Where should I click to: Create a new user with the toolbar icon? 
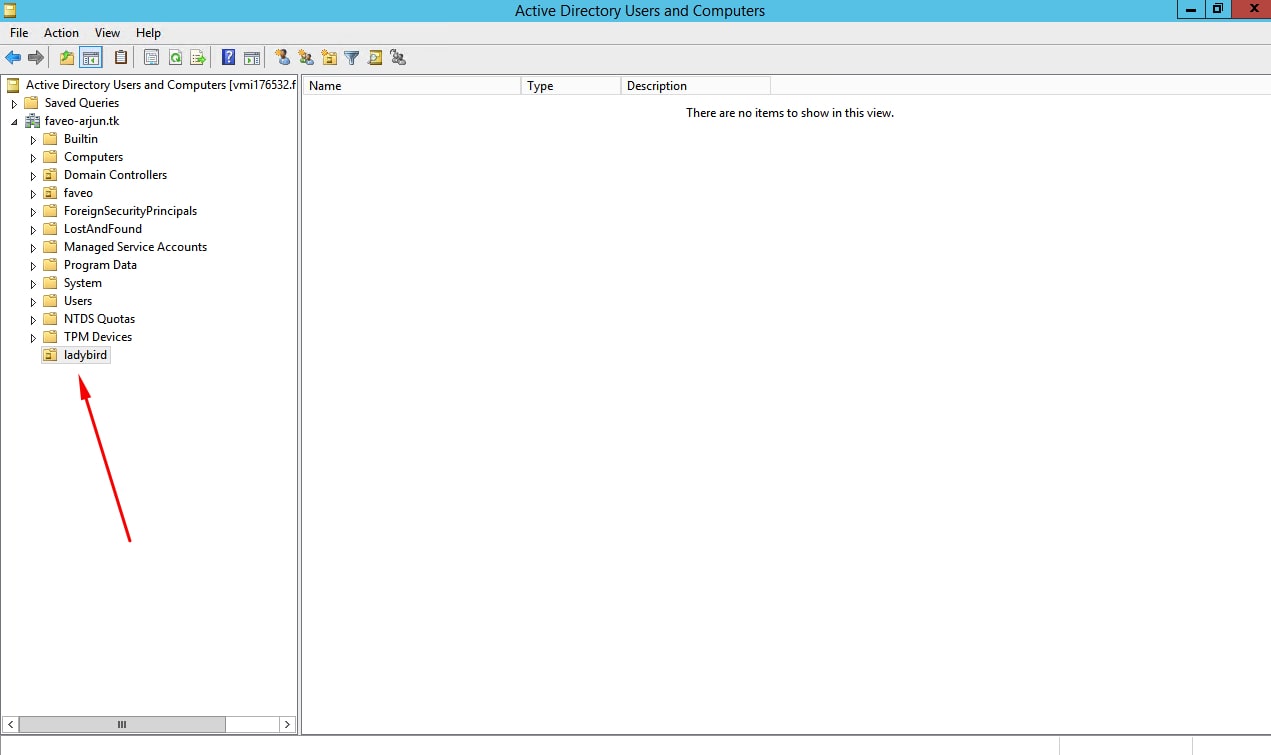[x=281, y=57]
